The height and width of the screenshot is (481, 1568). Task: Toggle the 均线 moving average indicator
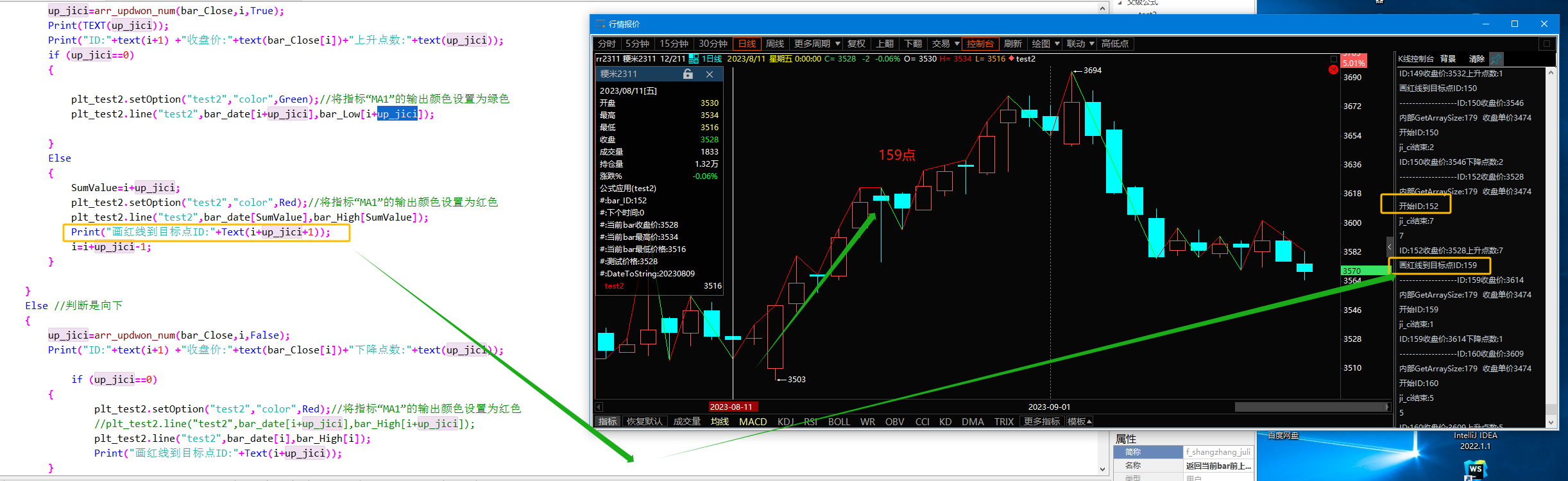[x=720, y=421]
